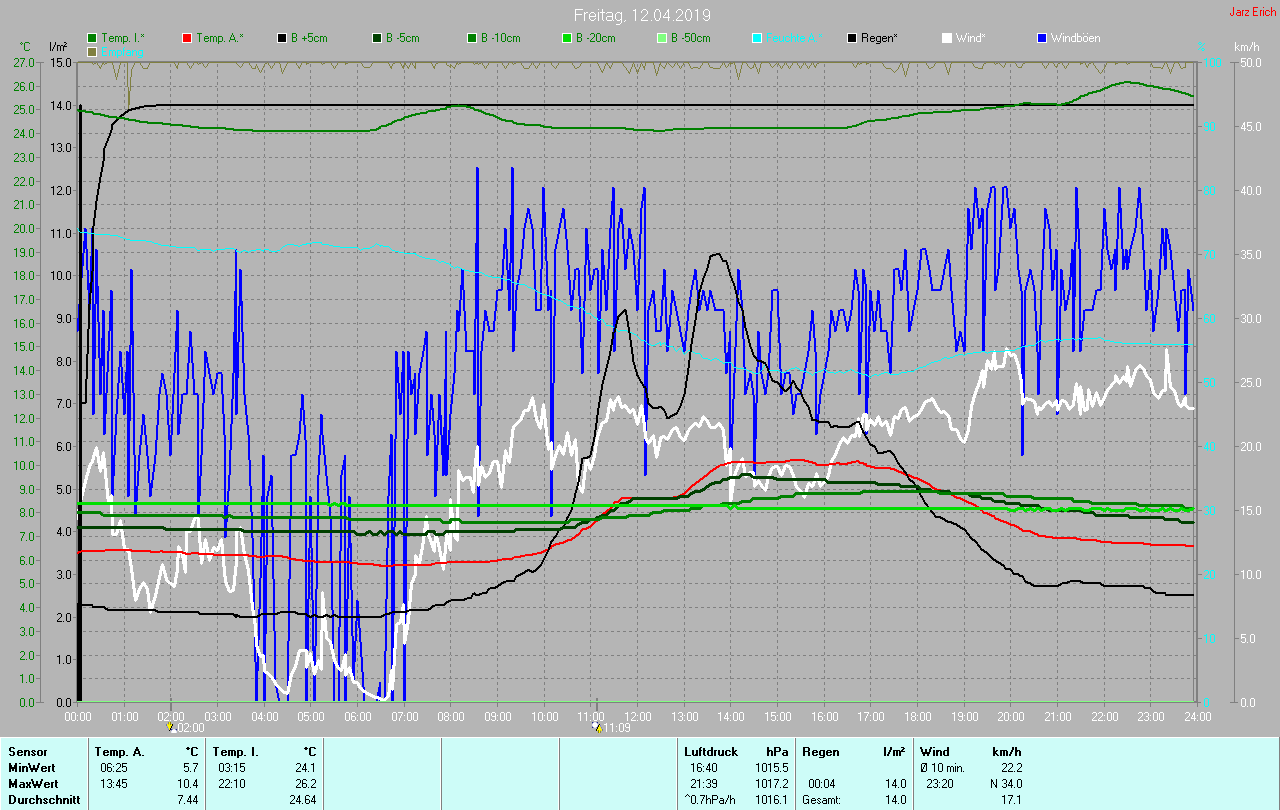Click the B -10cm legend color box

472,38
